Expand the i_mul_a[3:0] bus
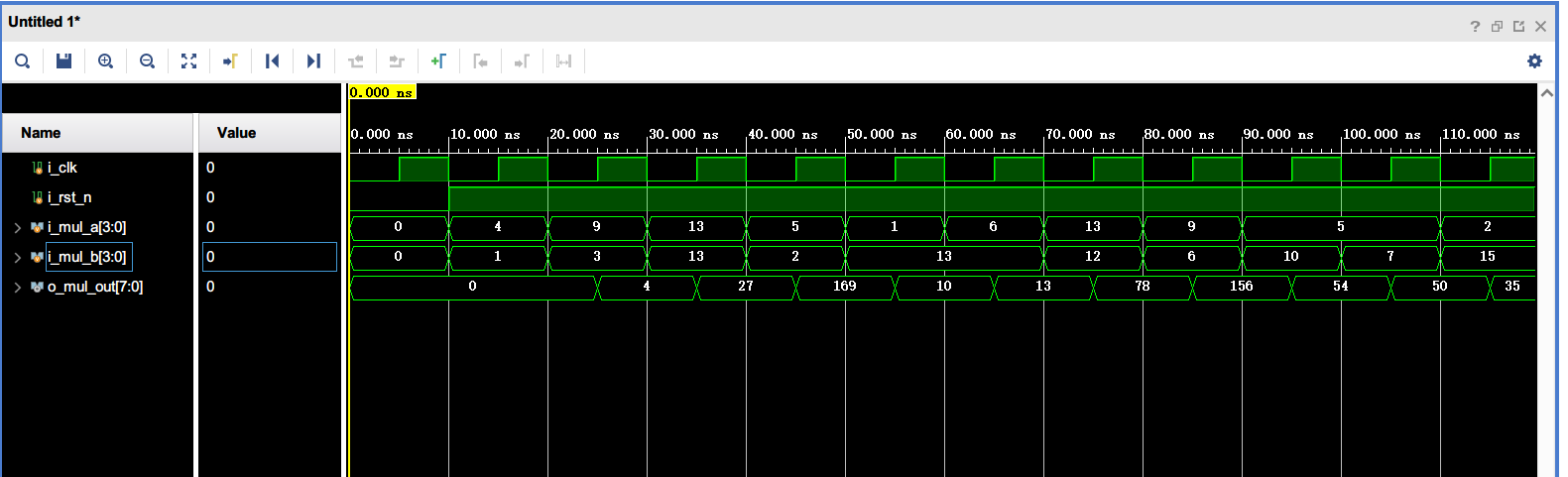 17,228
